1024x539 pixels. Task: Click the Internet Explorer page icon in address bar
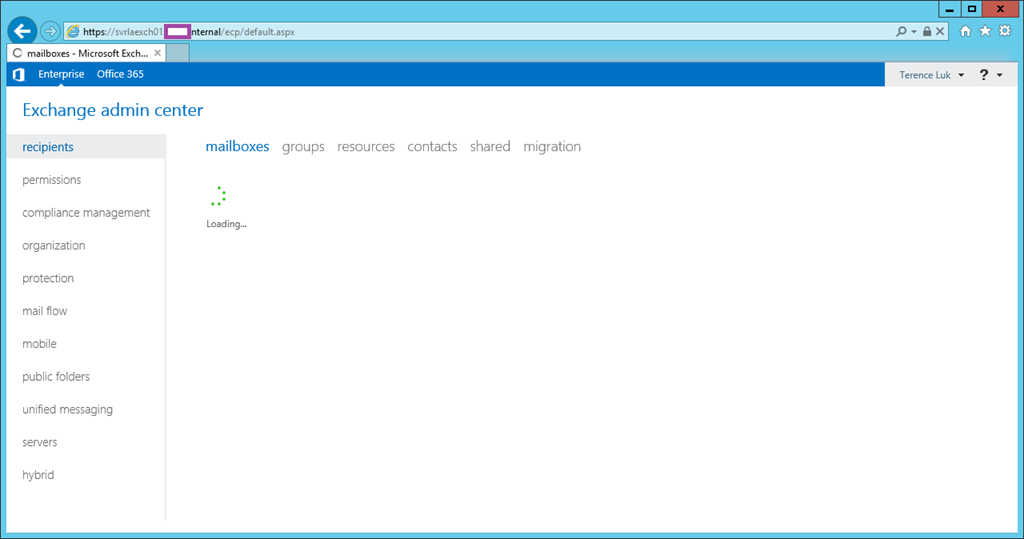tap(73, 31)
